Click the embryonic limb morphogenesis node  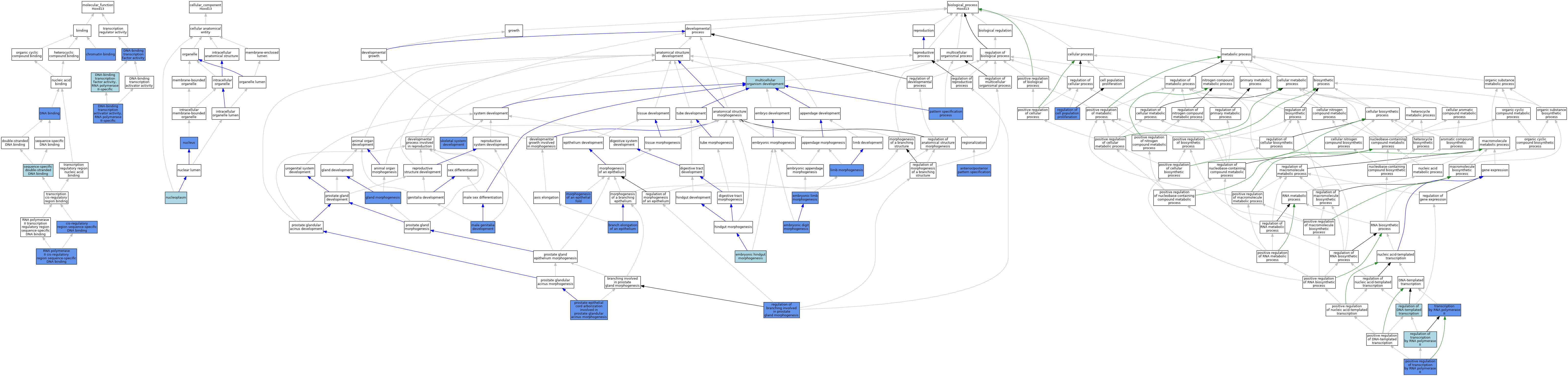pyautogui.click(x=805, y=198)
